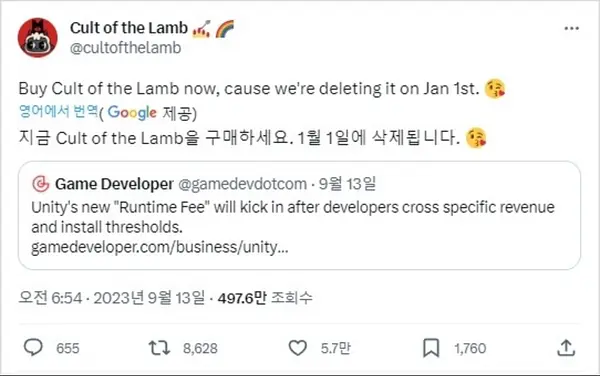
Task: Click the share upload icon
Action: [566, 348]
